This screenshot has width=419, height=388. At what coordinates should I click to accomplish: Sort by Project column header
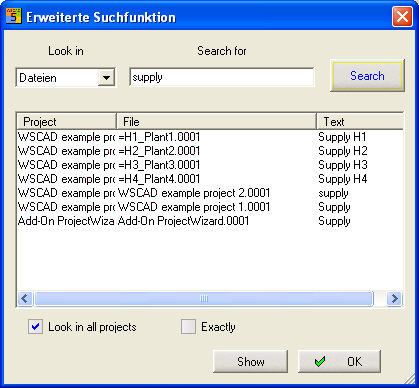[66, 122]
